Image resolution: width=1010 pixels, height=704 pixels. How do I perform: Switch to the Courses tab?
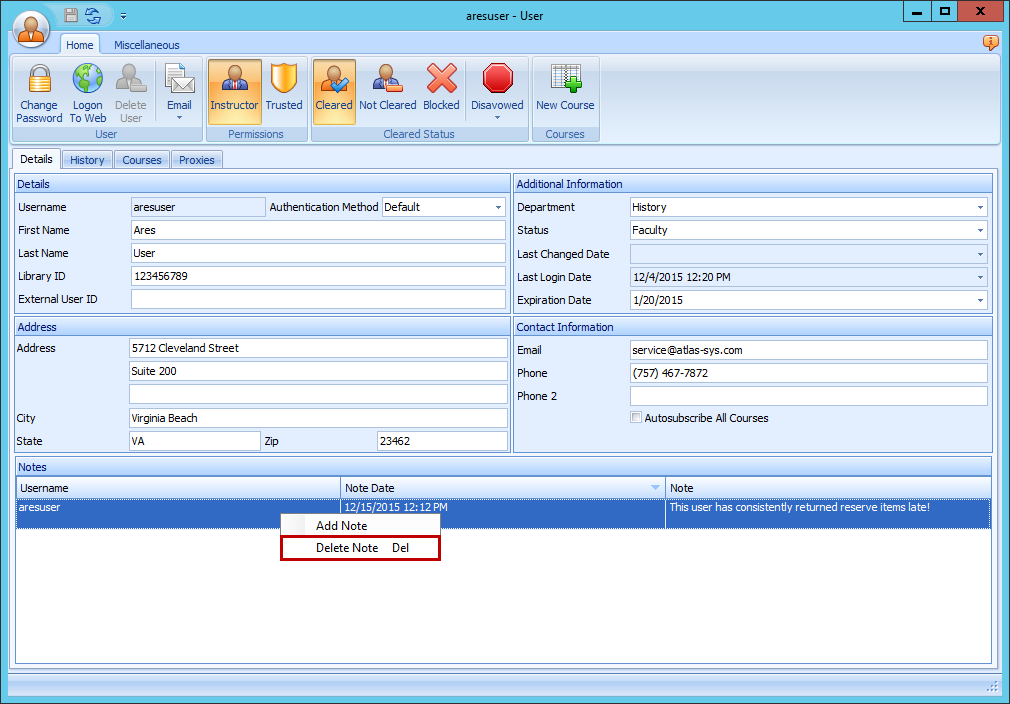pyautogui.click(x=142, y=160)
